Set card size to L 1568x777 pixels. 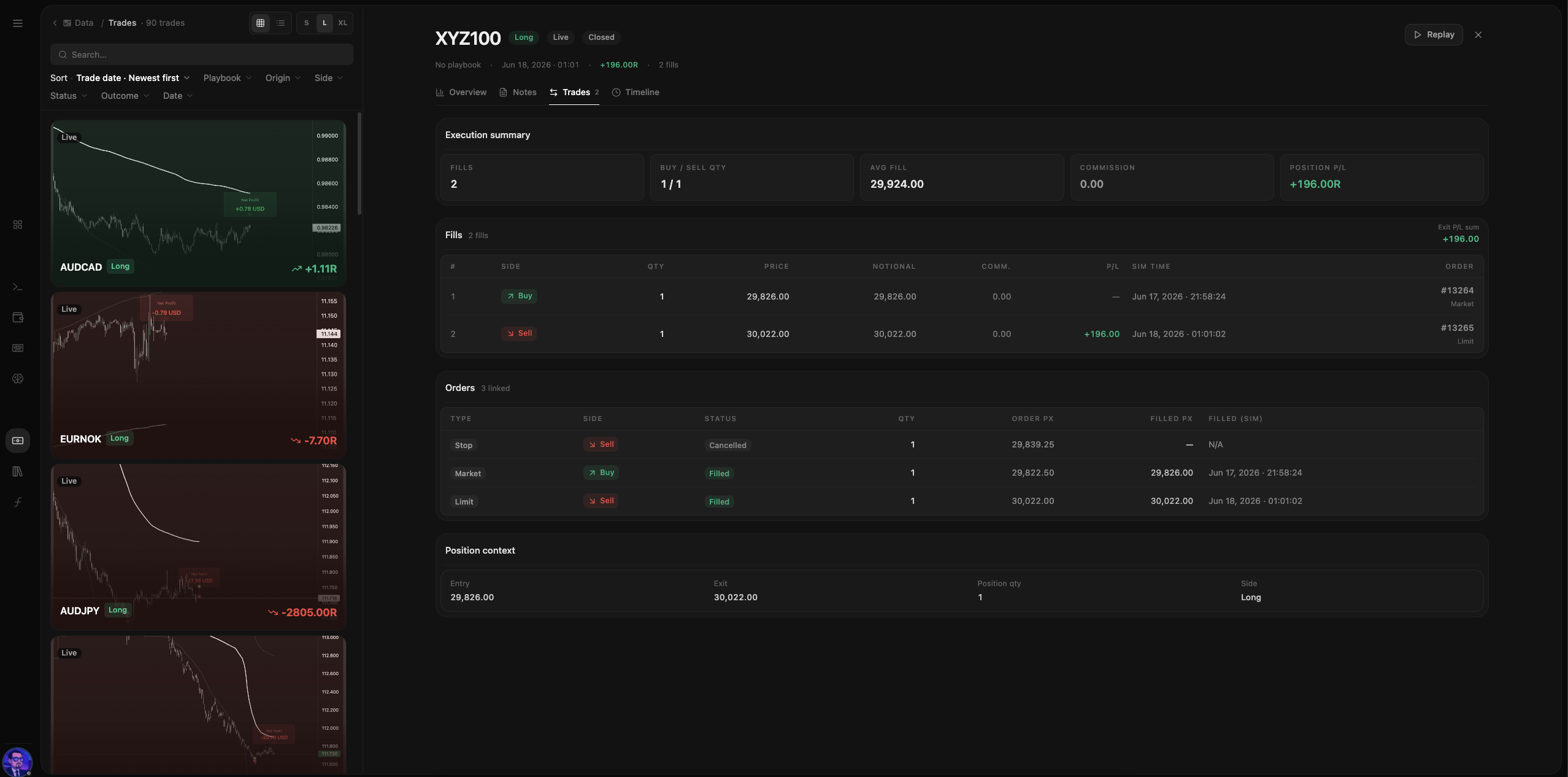point(325,23)
